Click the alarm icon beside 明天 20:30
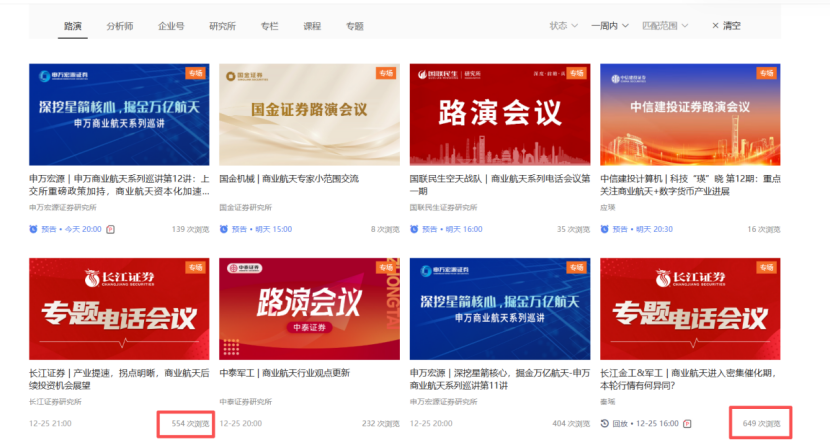Image resolution: width=830 pixels, height=445 pixels. pyautogui.click(x=605, y=229)
